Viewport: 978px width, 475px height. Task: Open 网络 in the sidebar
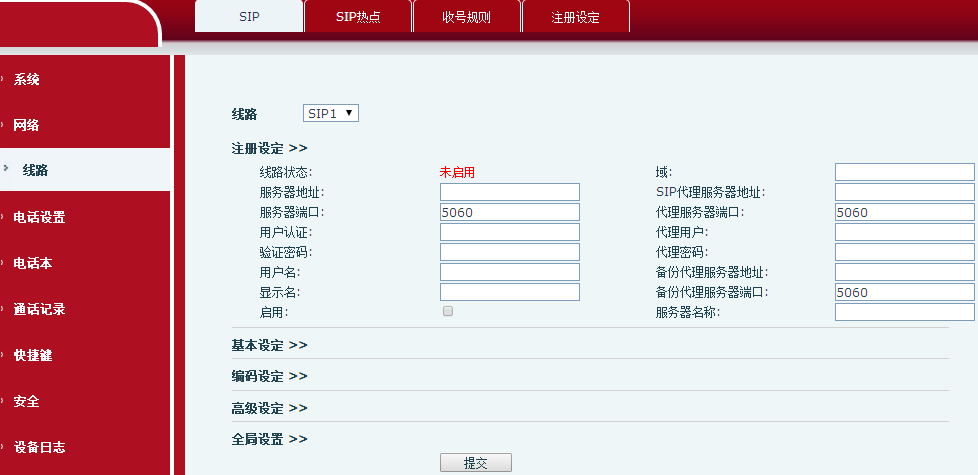(x=27, y=125)
